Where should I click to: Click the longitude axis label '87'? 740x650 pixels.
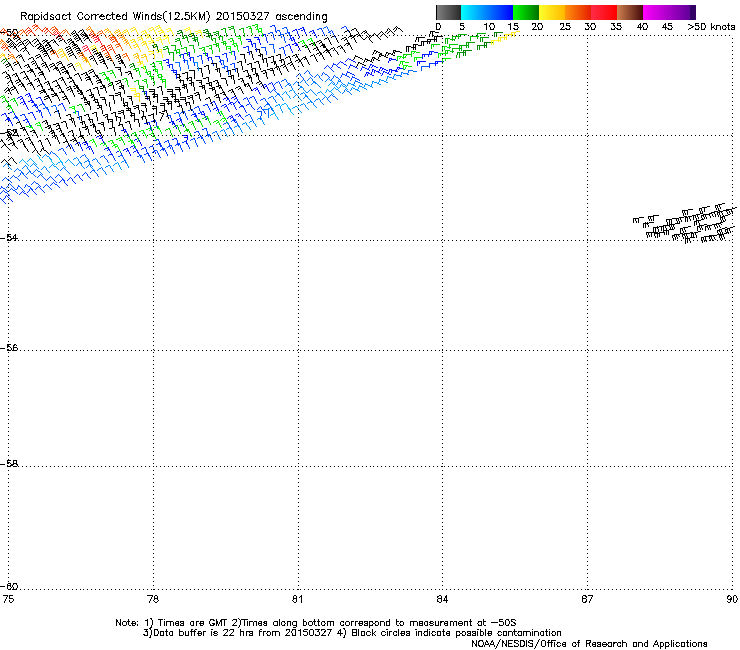(x=587, y=599)
